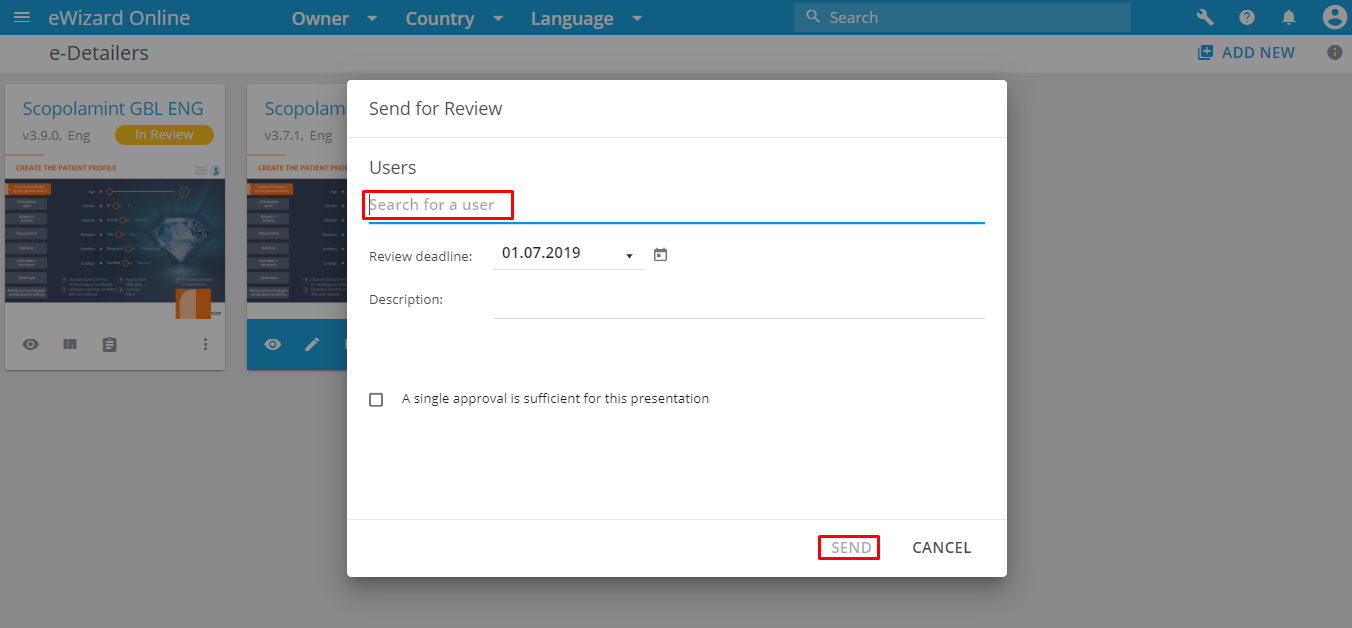1352x628 pixels.
Task: Expand the Country dropdown filter
Action: tap(454, 19)
